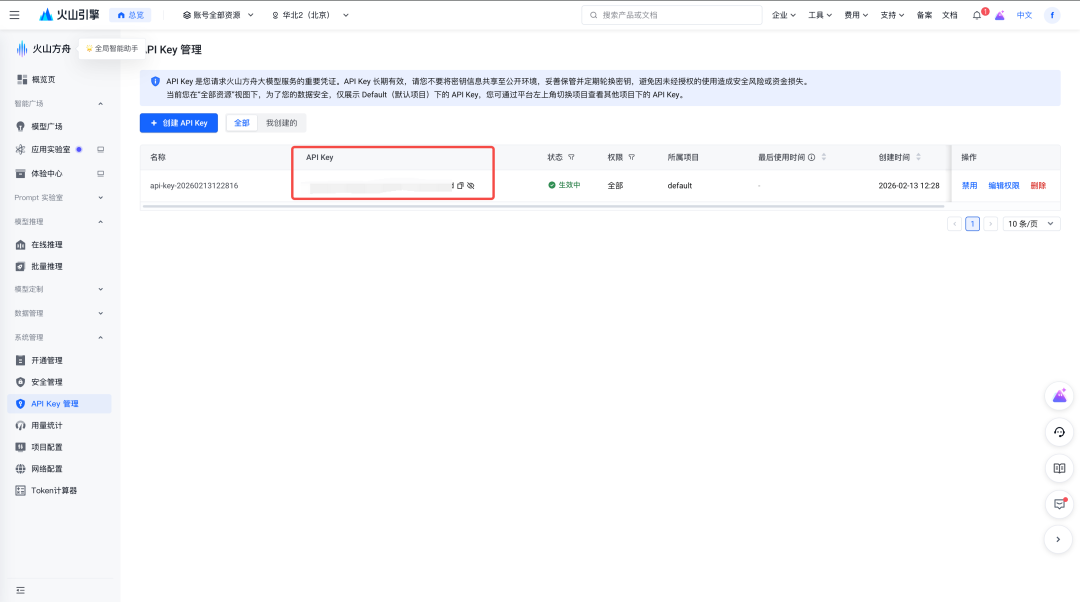Image resolution: width=1080 pixels, height=602 pixels.
Task: Open the 企业 menu
Action: click(783, 15)
